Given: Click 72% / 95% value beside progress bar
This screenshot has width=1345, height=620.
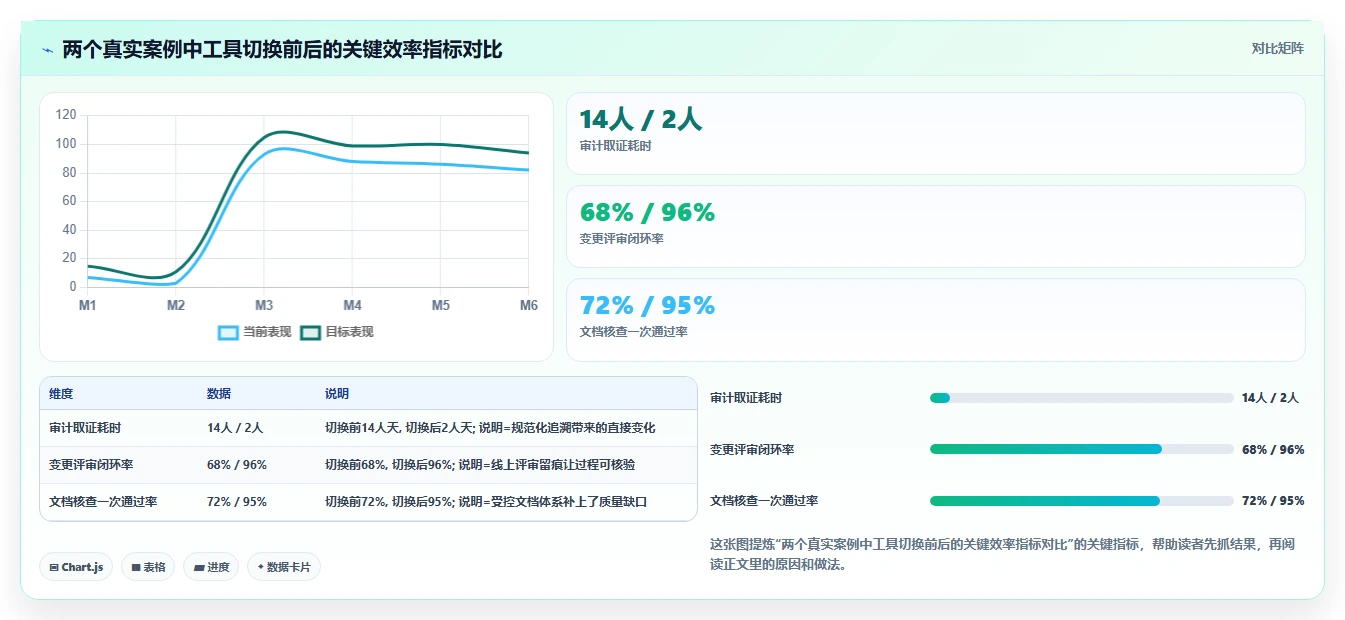Looking at the screenshot, I should (1273, 501).
